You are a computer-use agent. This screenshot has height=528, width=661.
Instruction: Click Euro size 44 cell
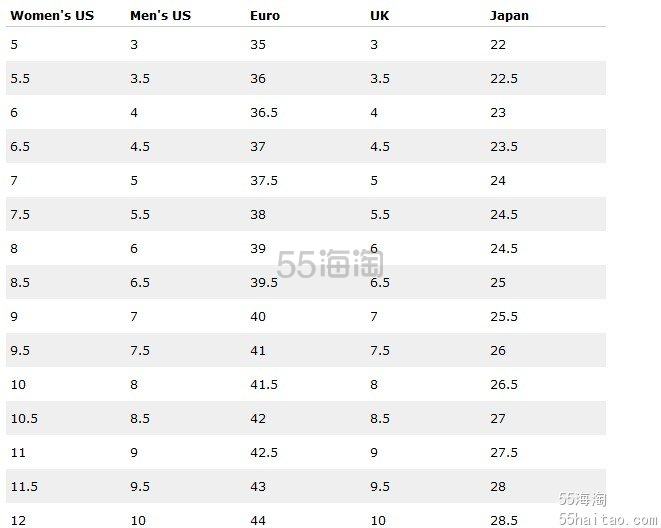point(258,520)
